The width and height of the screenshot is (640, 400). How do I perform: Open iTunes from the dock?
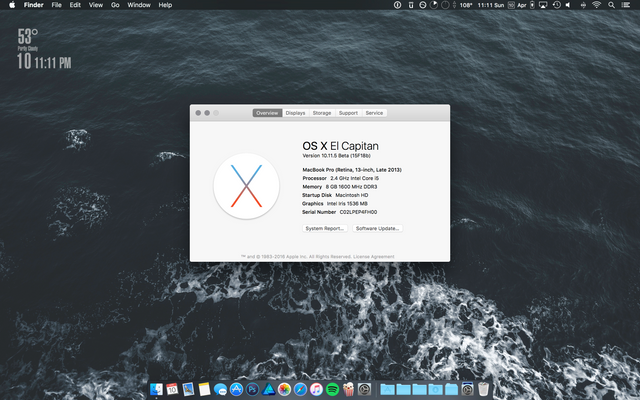pos(315,388)
